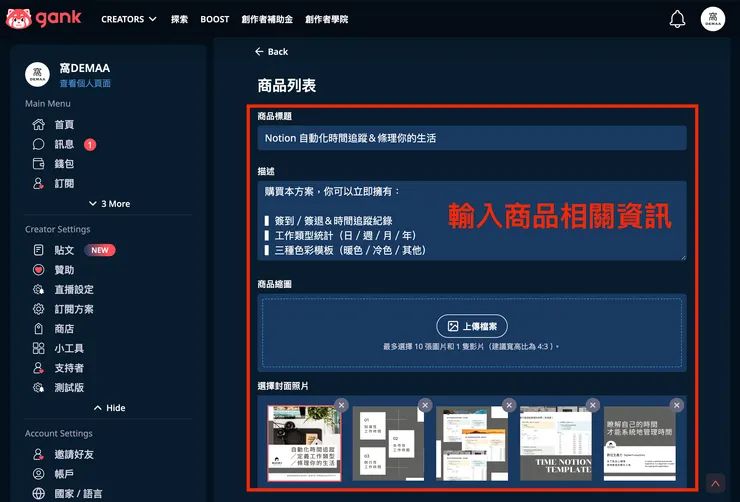Click the shop tag icon beside 商店
The image size is (740, 502).
tap(39, 328)
